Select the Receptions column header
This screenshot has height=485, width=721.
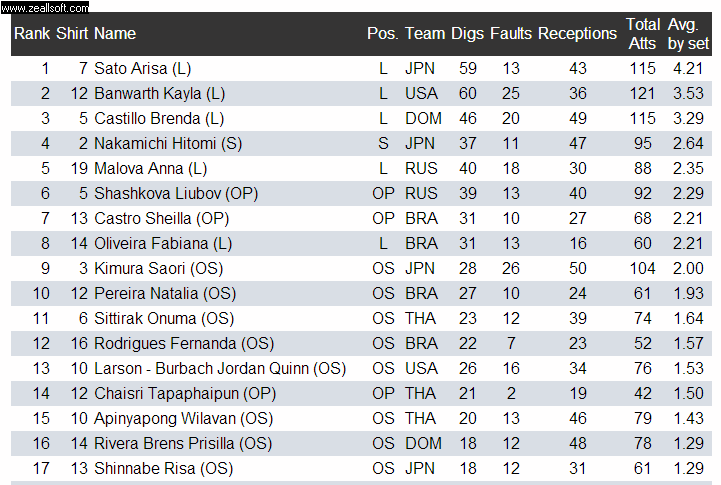pyautogui.click(x=577, y=34)
